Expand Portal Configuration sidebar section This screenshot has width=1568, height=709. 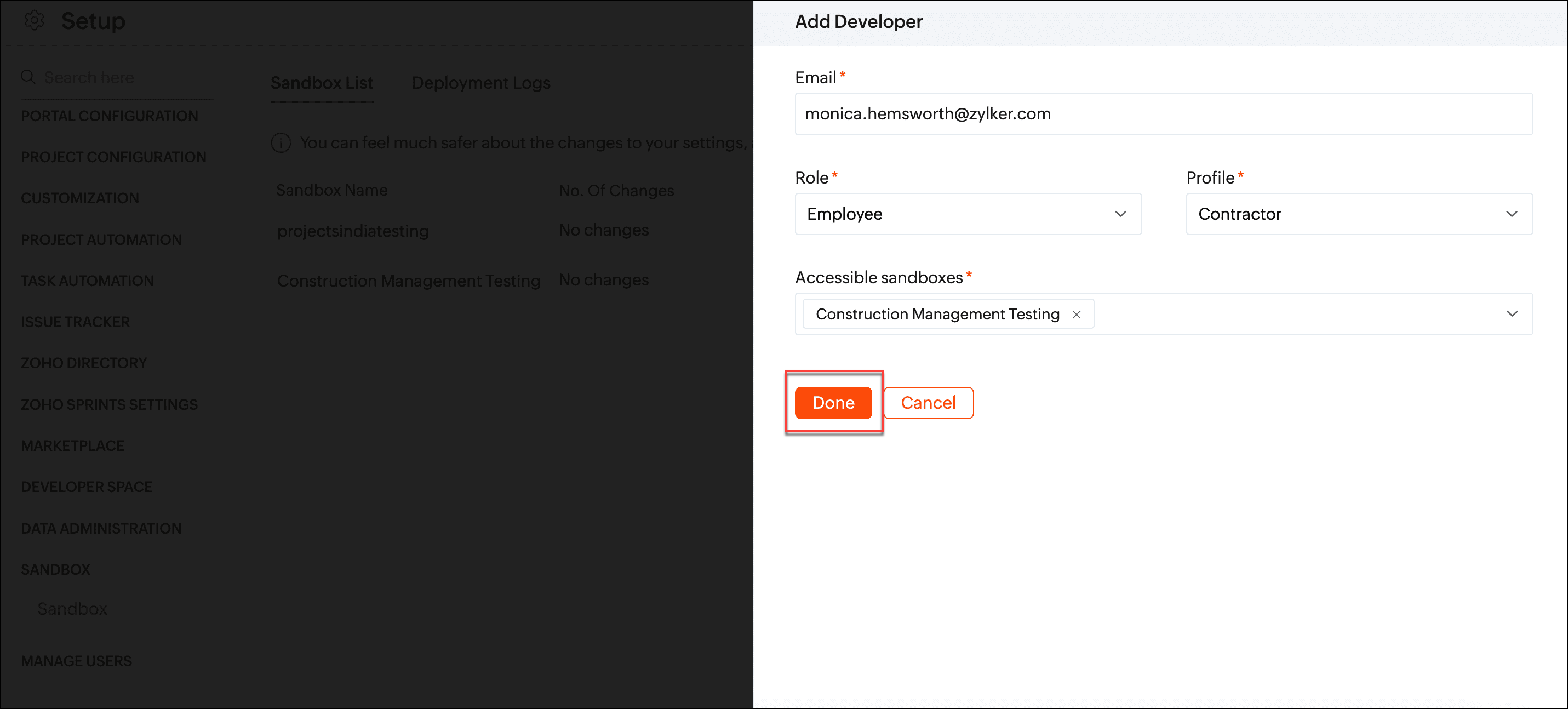110,116
